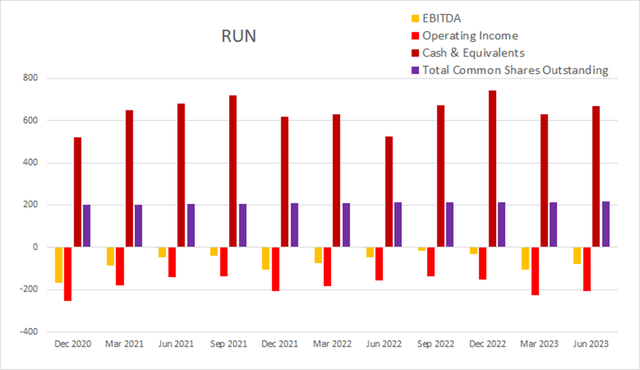The width and height of the screenshot is (640, 370).
Task: Click the Jun 2021 axis label
Action: (176, 344)
